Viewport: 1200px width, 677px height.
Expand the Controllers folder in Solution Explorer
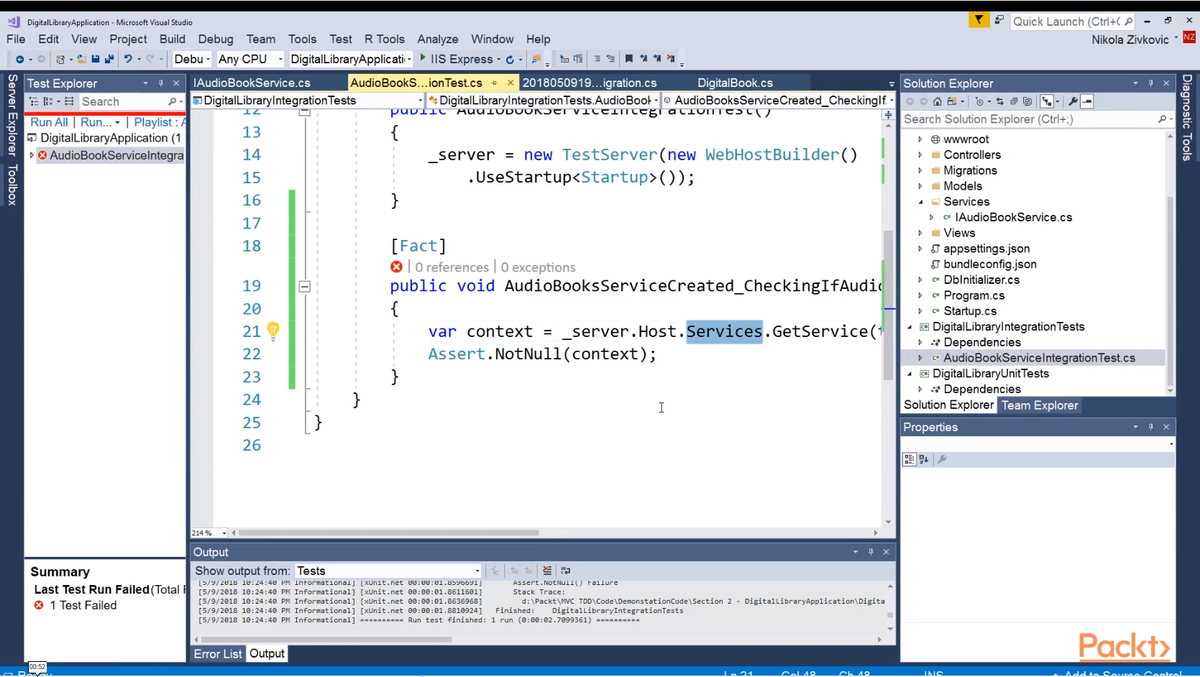(x=921, y=155)
